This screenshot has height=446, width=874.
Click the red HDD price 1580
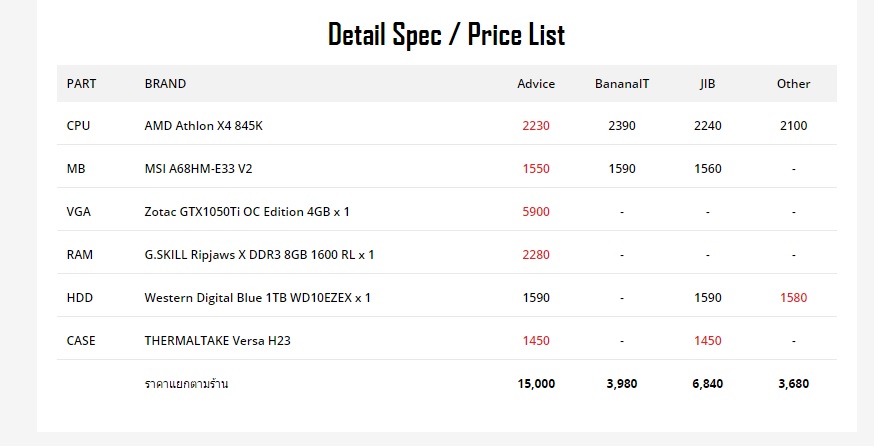(x=793, y=298)
